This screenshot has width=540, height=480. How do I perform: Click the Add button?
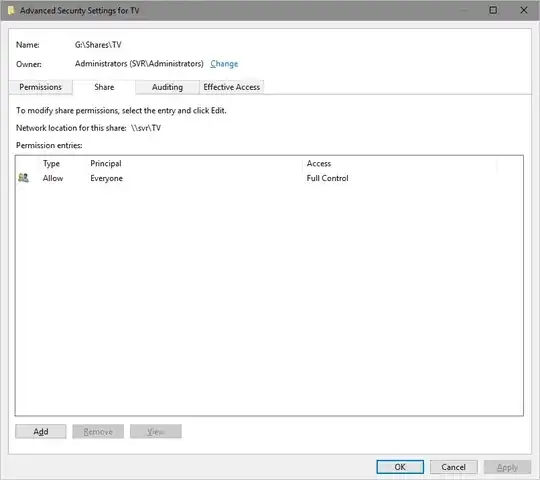(41, 431)
